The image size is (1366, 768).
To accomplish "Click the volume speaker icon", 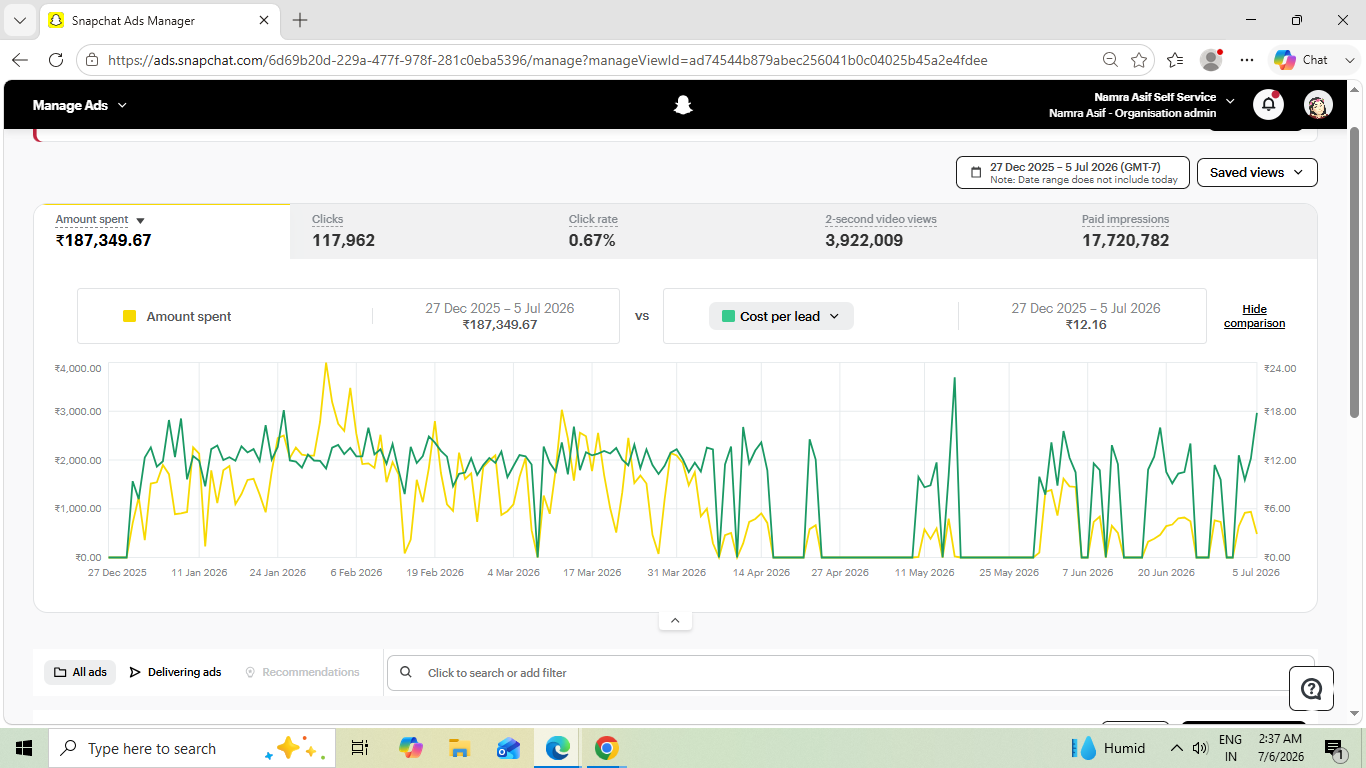I will [x=1200, y=748].
